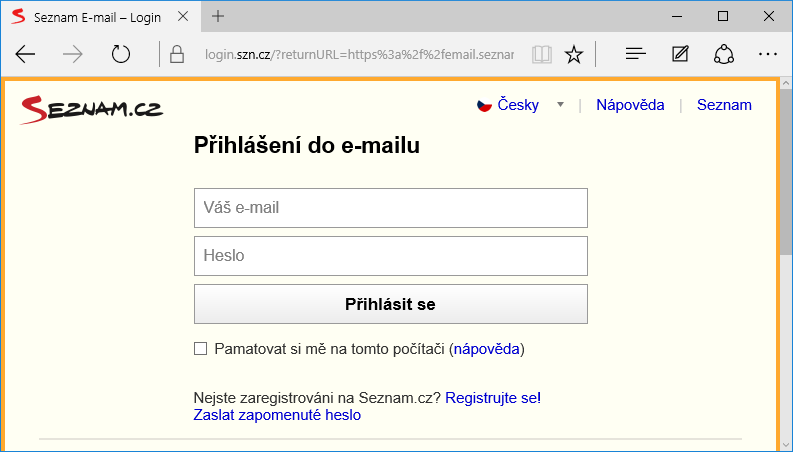793x452 pixels.
Task: Open the Hub lines icon
Action: 636,54
